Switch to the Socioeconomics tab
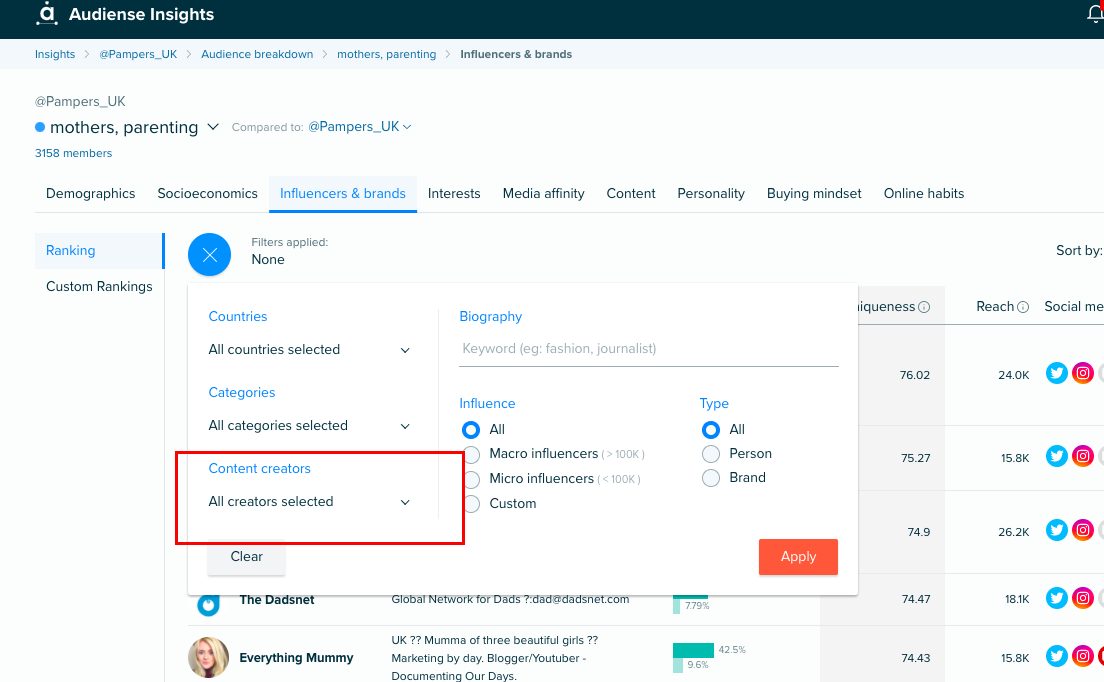The image size is (1104, 682). [208, 194]
